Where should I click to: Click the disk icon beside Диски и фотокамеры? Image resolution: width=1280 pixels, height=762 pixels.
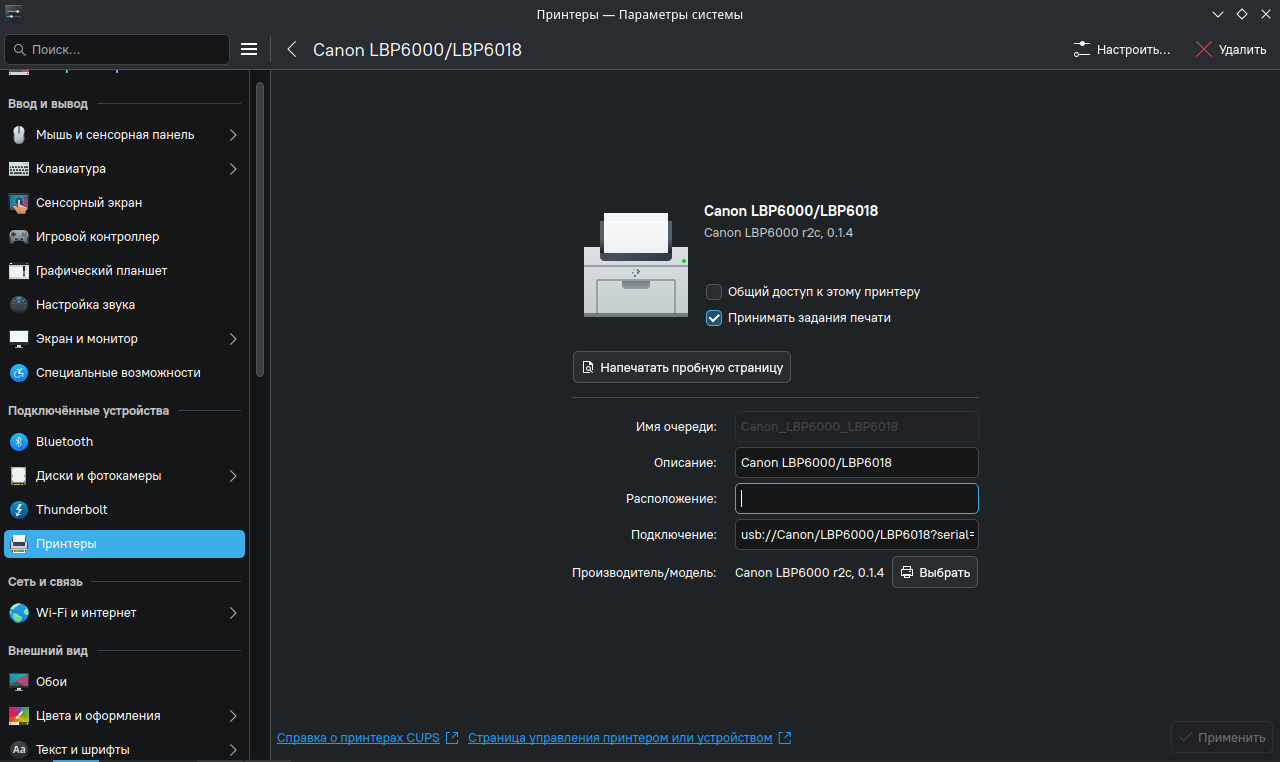click(18, 476)
